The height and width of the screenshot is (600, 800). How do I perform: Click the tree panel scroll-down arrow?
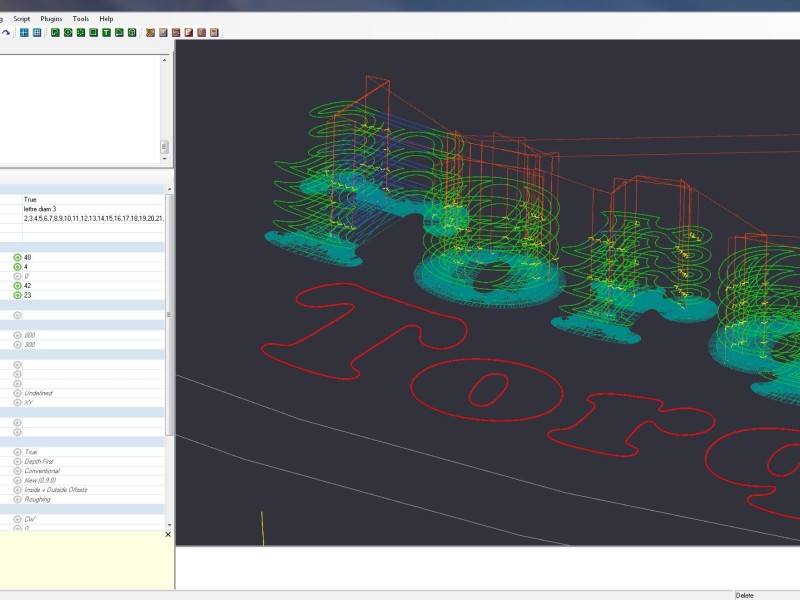pos(164,159)
